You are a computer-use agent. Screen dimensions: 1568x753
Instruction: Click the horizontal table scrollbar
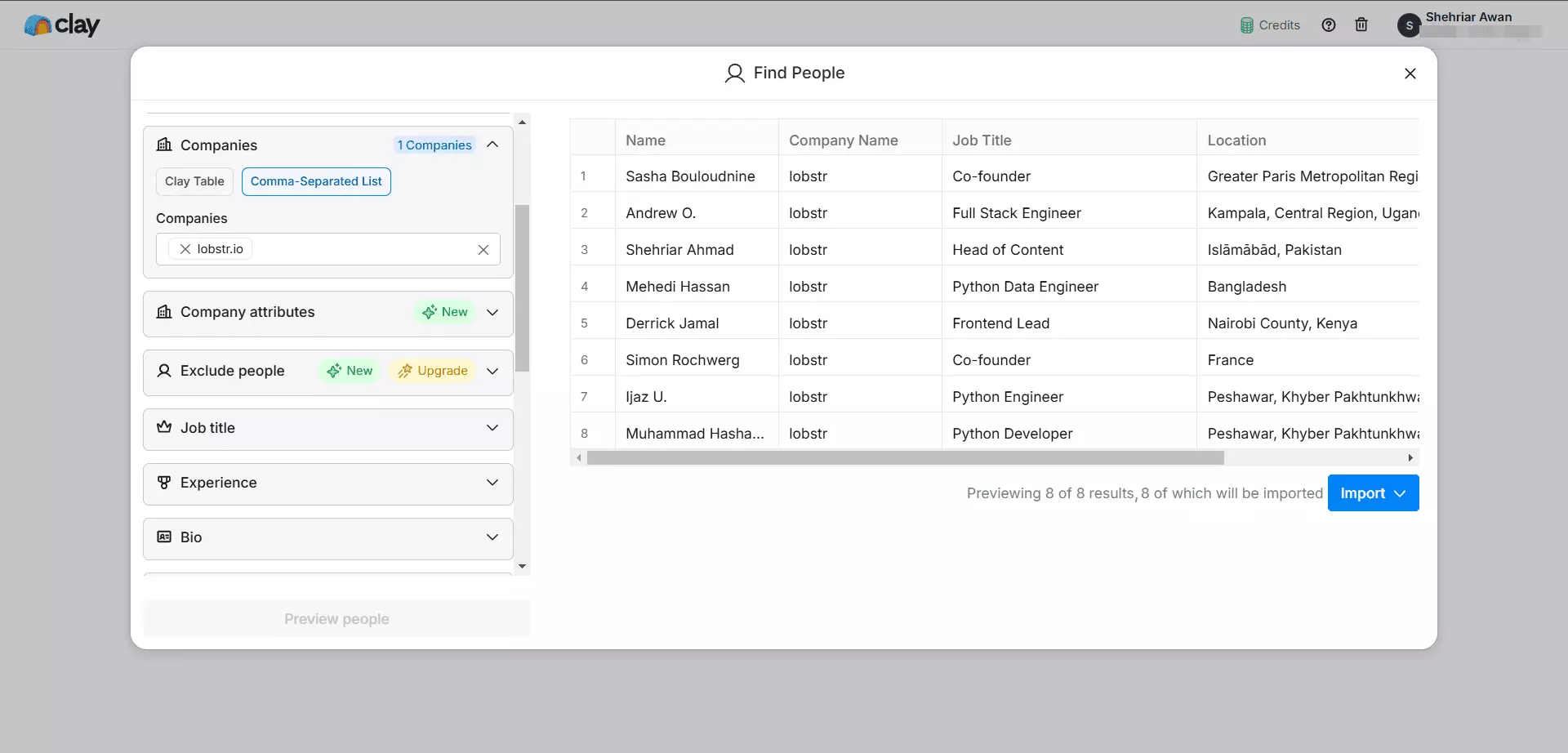[905, 458]
